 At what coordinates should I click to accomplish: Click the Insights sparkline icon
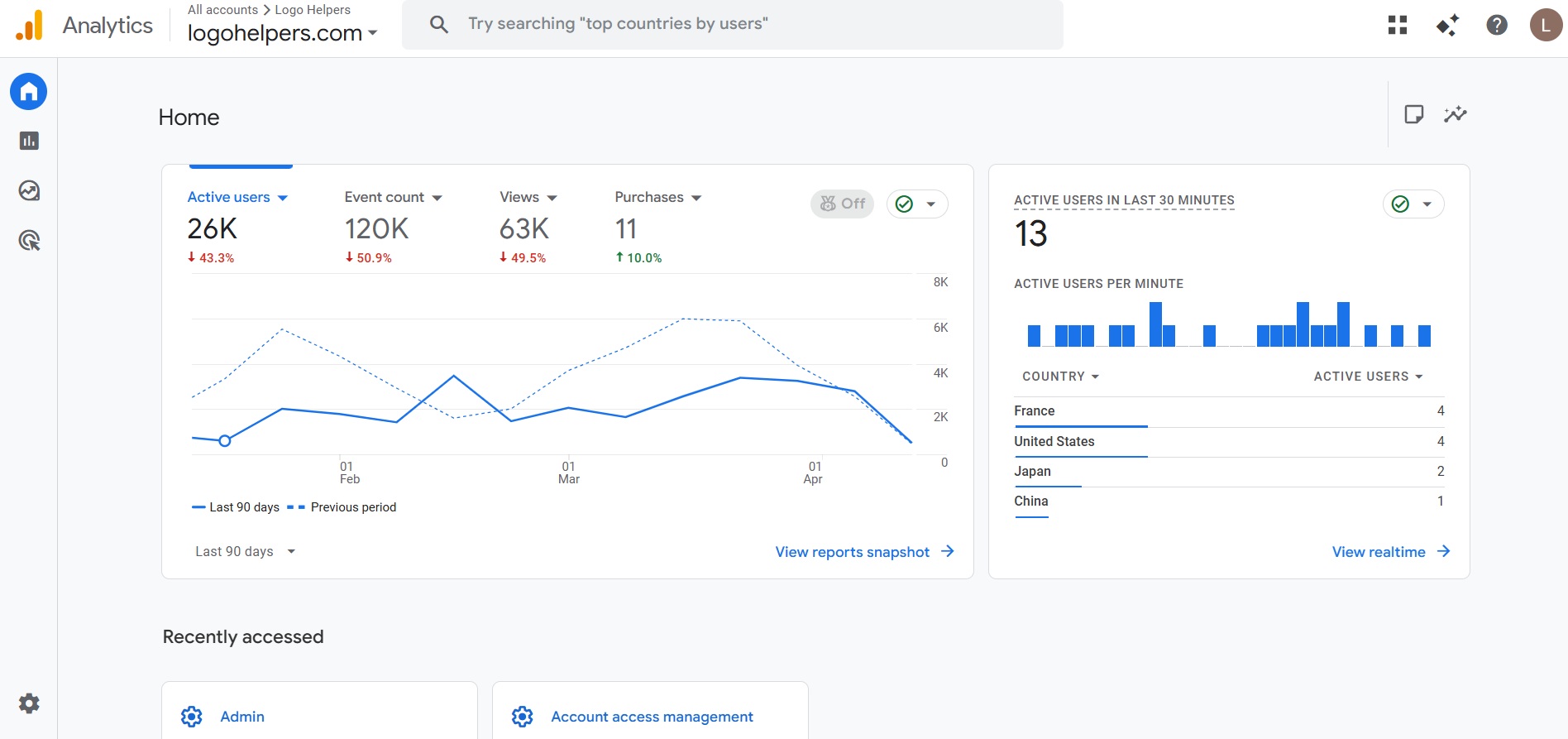click(x=1456, y=114)
